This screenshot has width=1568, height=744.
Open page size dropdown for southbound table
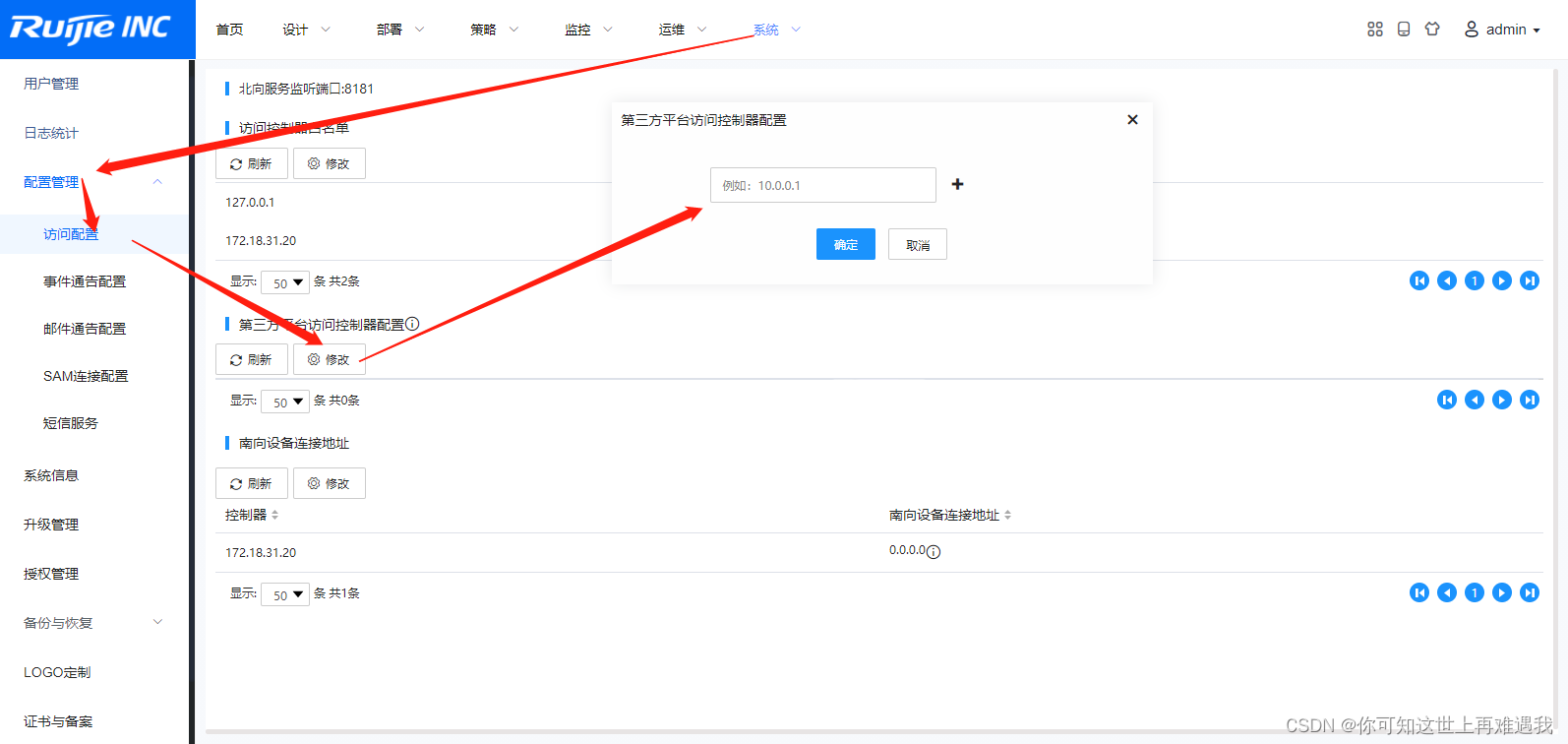tap(285, 594)
